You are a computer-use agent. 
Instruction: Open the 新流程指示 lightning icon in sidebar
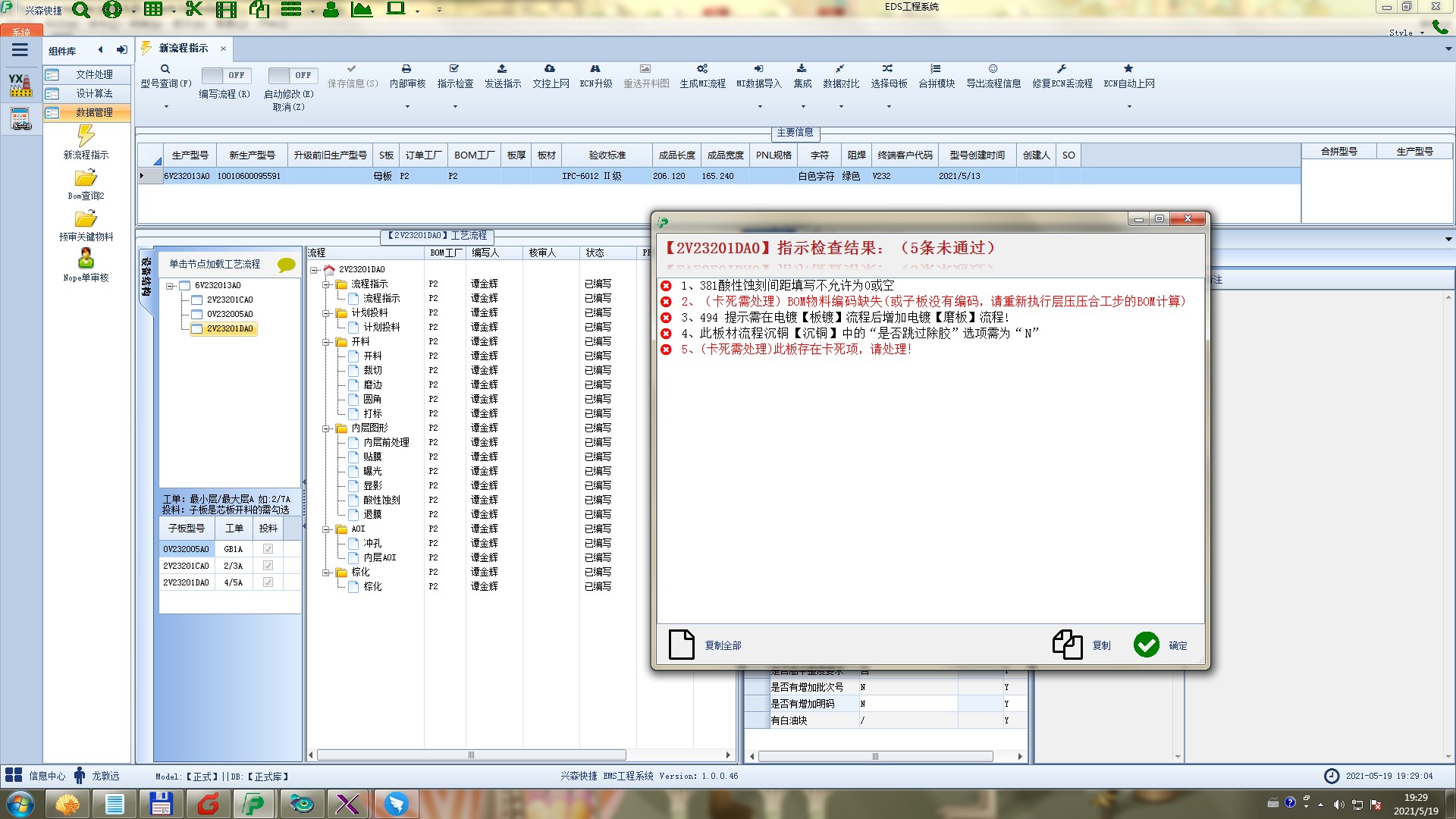(x=86, y=136)
